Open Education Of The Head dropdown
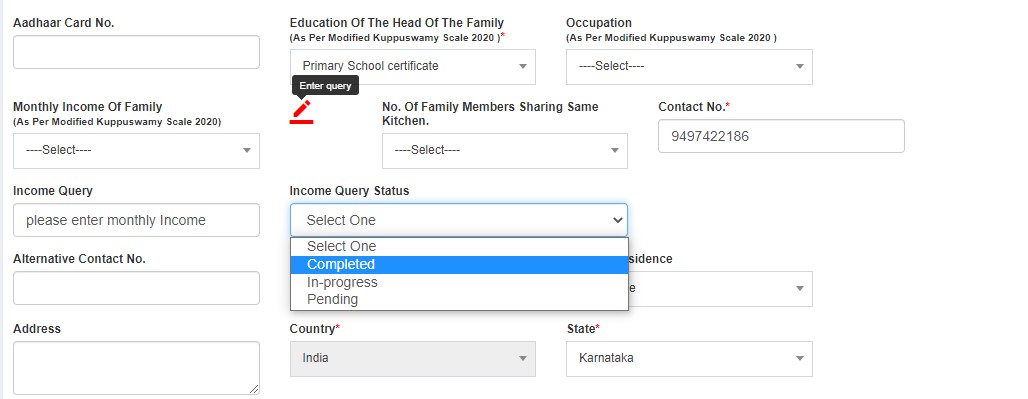 coord(412,67)
